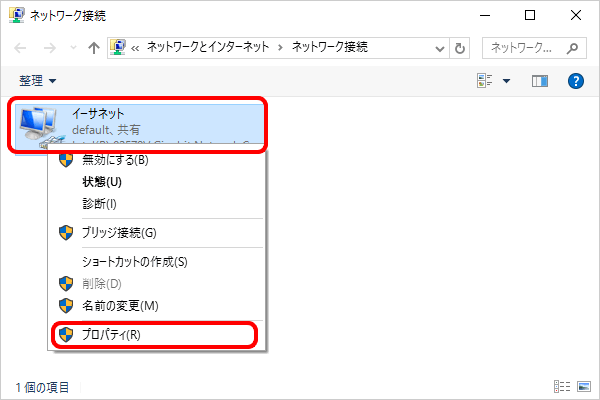Screen dimensions: 600x400
Task: Go up one folder level arrow
Action: click(93, 47)
